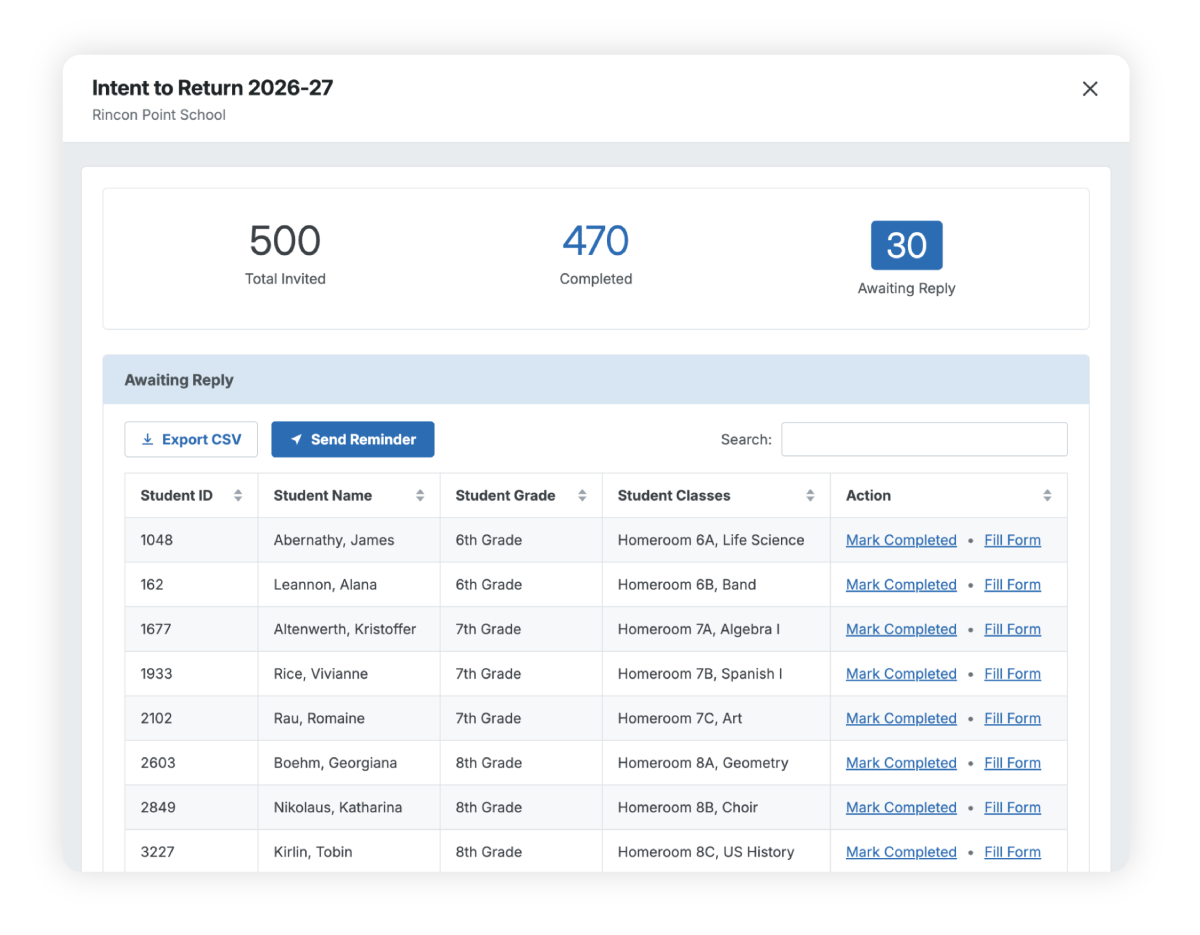
Task: Click name cell Rau, Romaine
Action: tap(349, 718)
